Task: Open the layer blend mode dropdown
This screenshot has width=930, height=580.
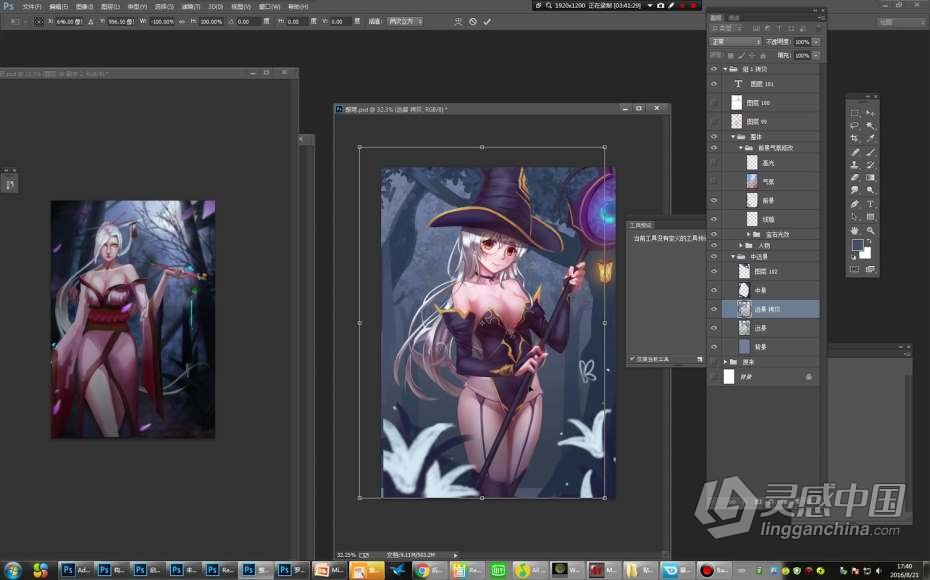Action: pyautogui.click(x=735, y=42)
